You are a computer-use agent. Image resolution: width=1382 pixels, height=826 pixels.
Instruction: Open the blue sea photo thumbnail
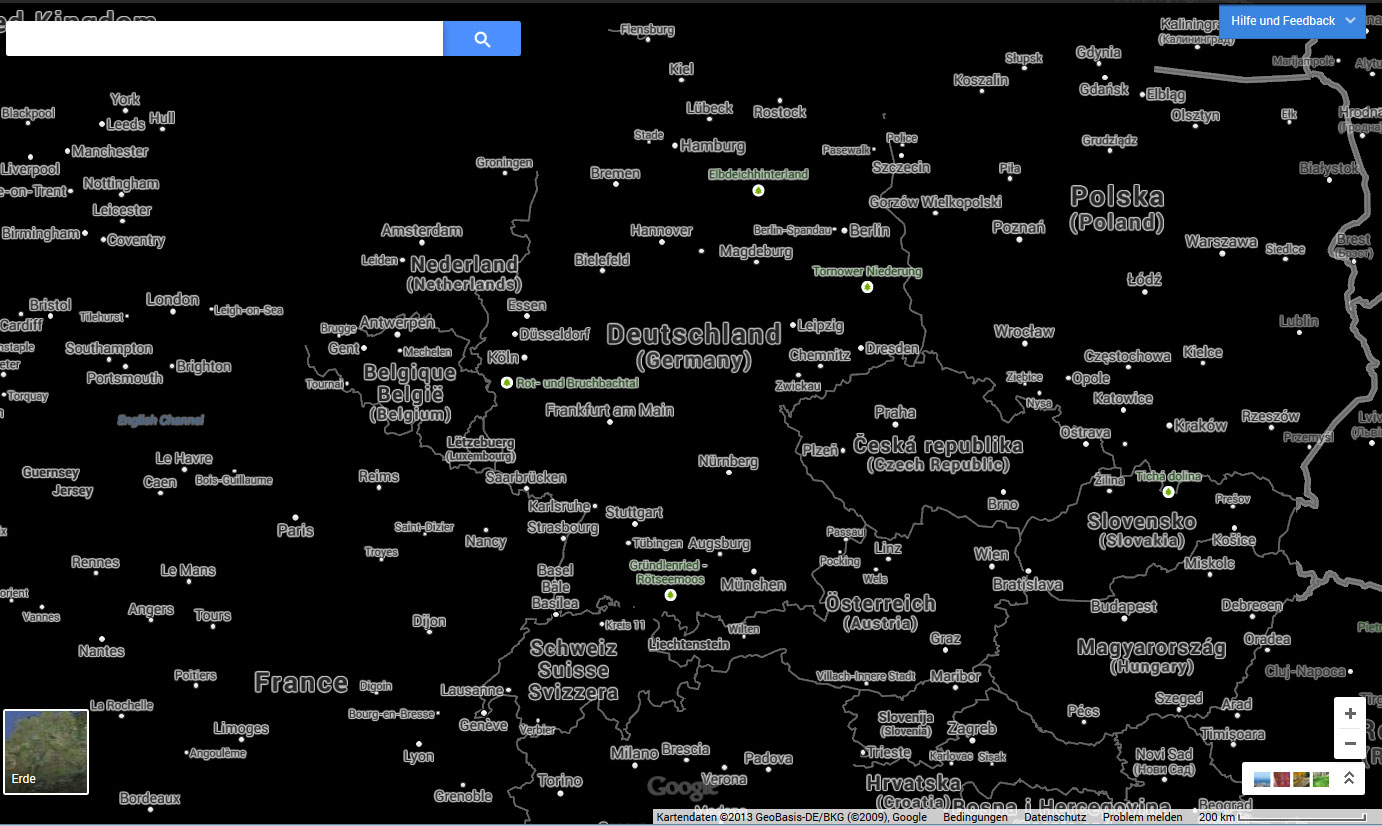1263,779
